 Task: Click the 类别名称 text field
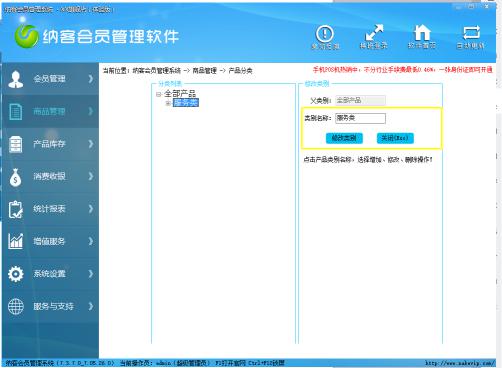[x=360, y=118]
